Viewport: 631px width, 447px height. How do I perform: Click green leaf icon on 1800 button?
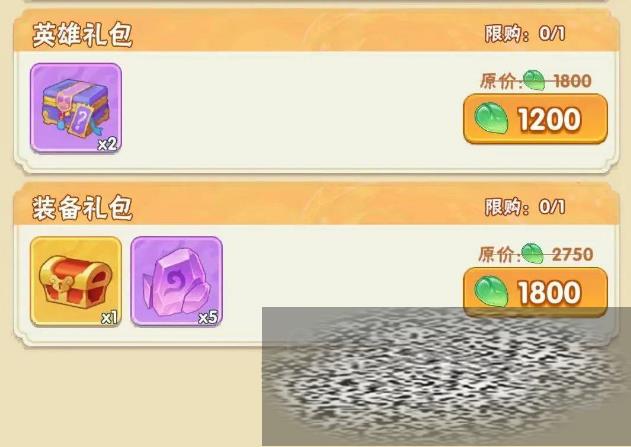pyautogui.click(x=491, y=292)
